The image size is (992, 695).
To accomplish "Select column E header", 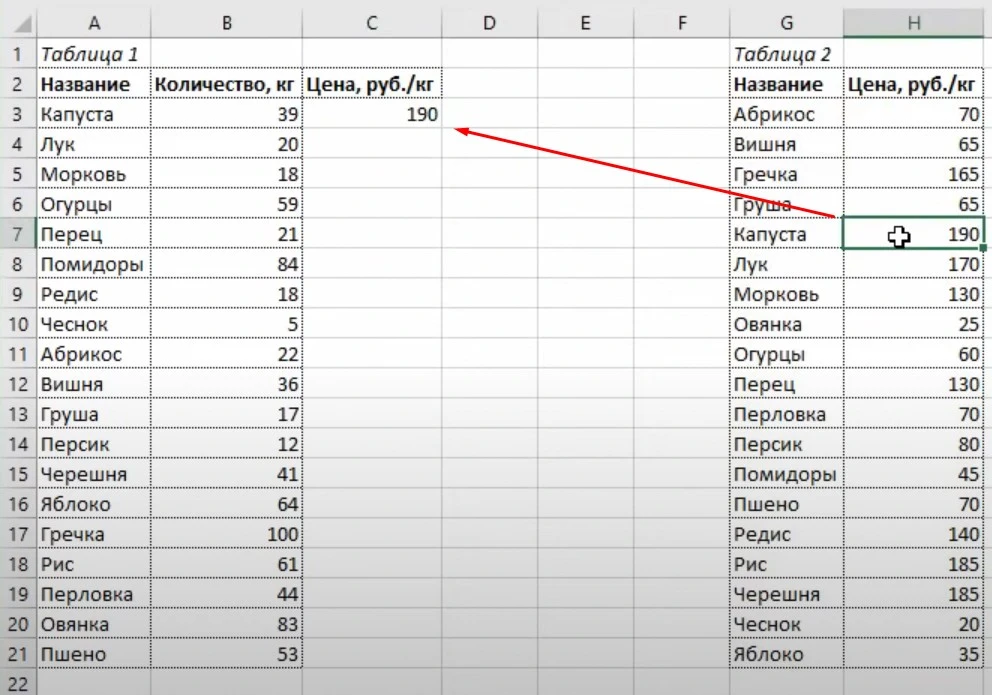I will click(x=585, y=22).
